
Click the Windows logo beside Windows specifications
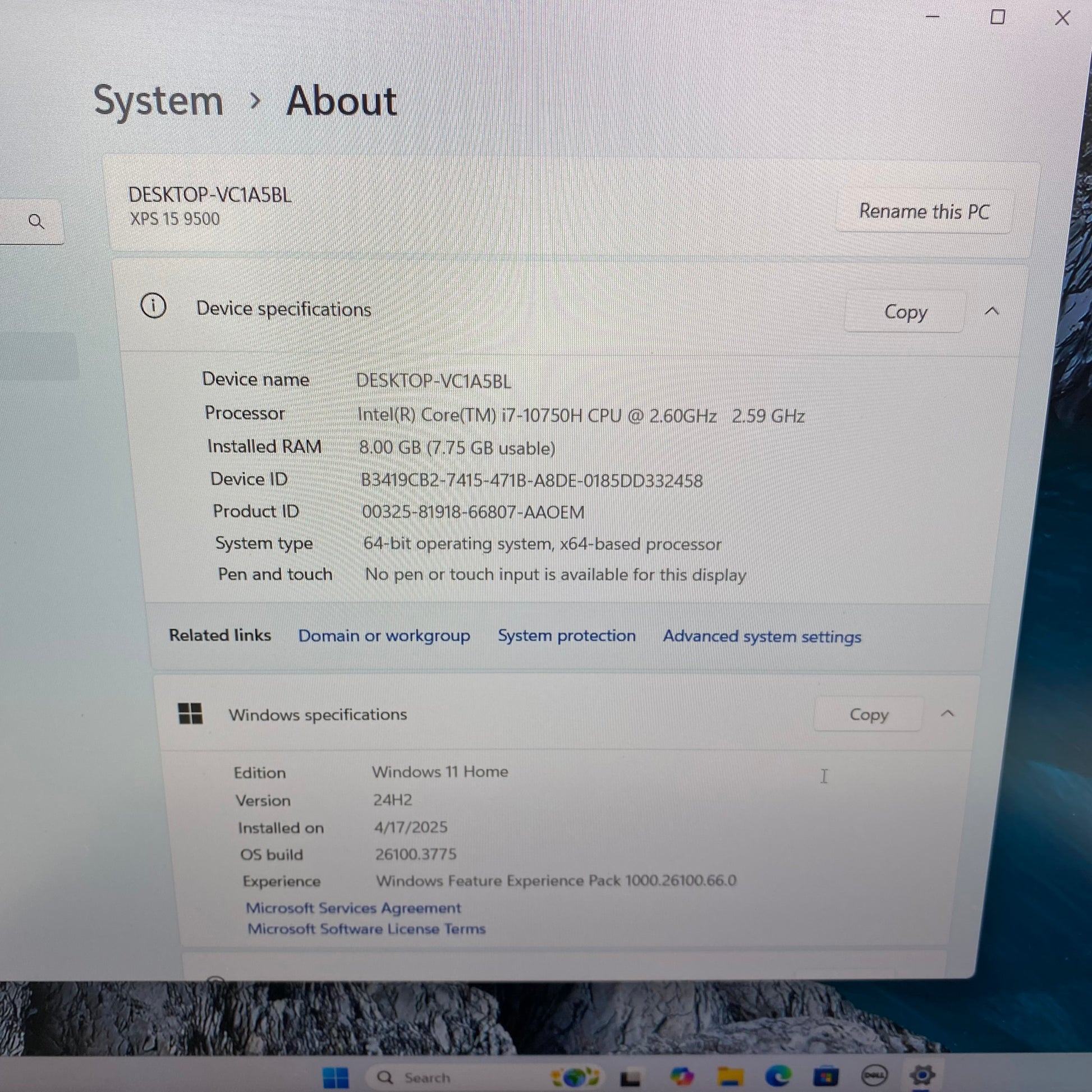(190, 713)
